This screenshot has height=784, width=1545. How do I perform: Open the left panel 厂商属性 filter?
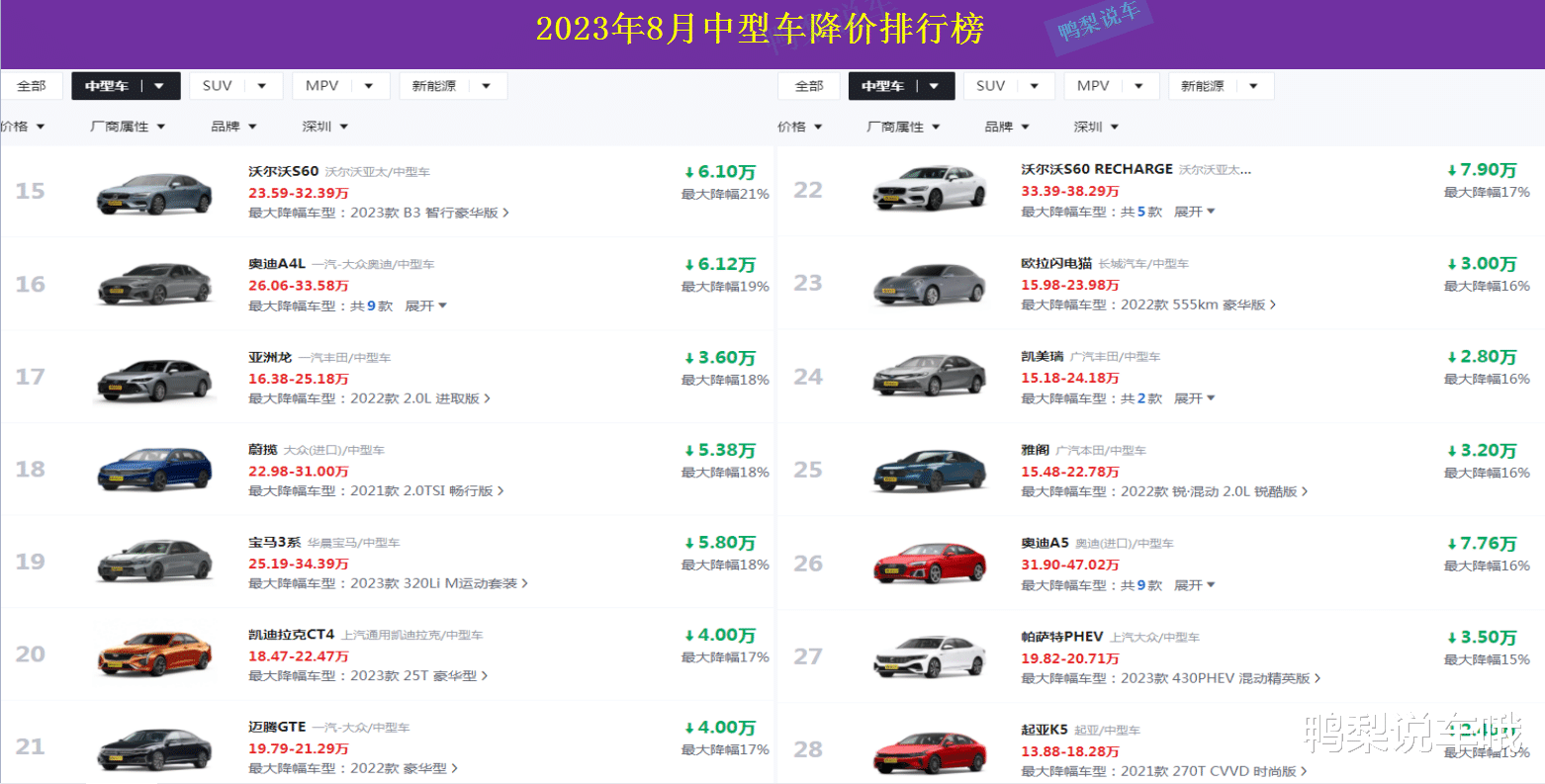tap(129, 127)
